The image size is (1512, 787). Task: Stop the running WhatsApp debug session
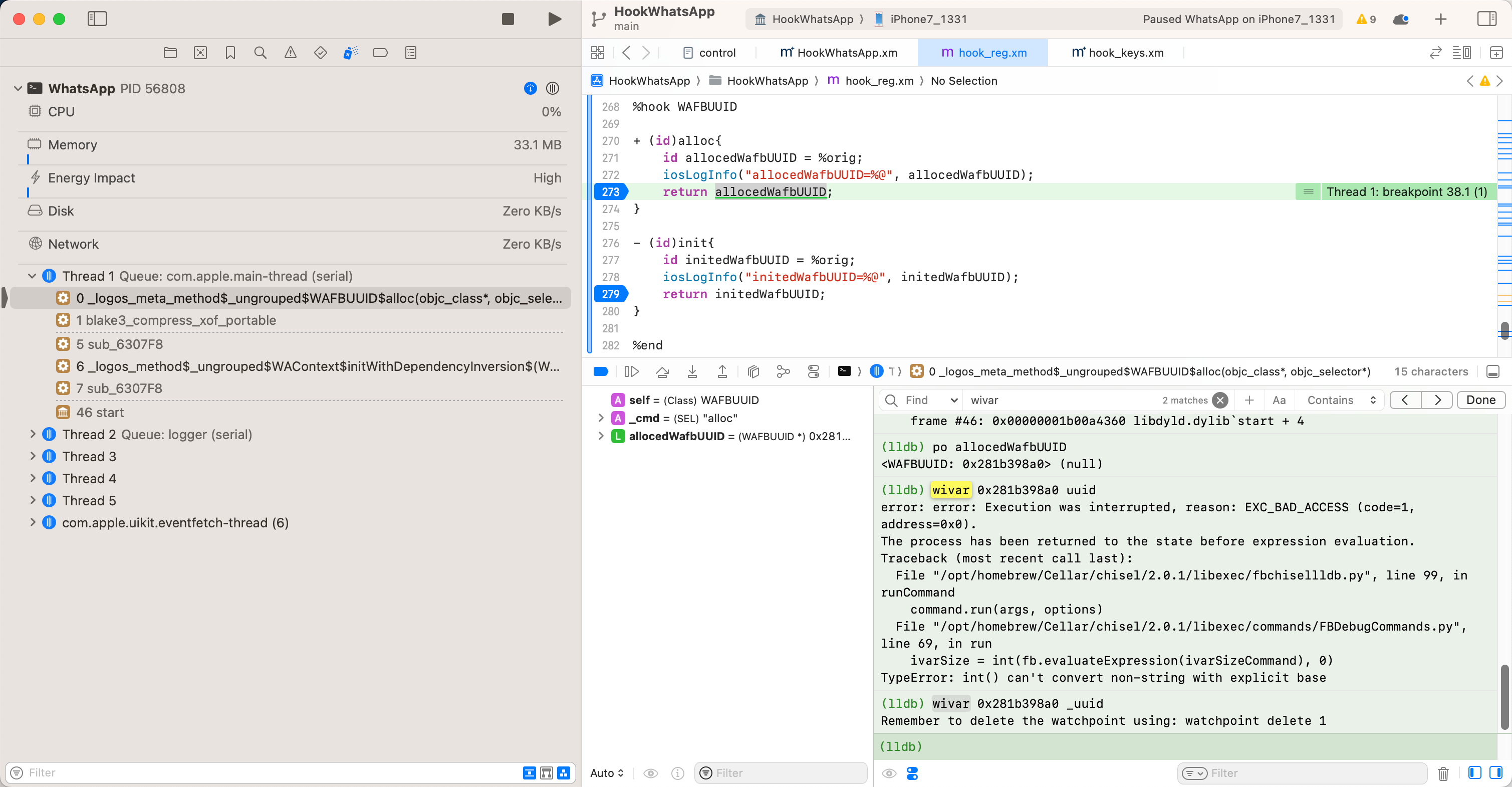[508, 19]
